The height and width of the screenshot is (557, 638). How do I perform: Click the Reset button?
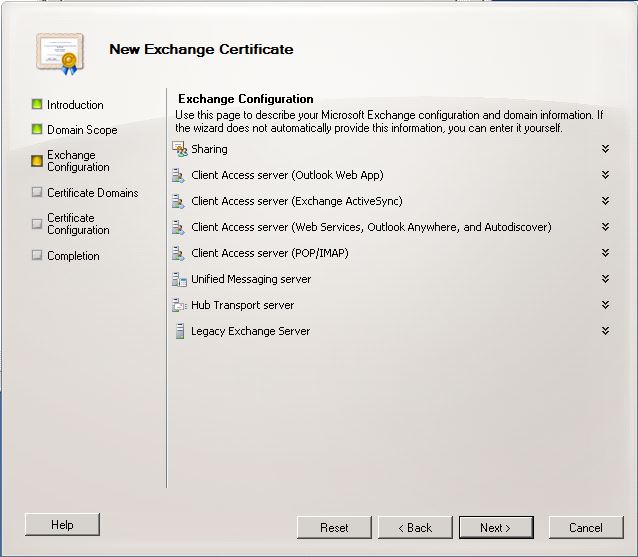pos(334,528)
